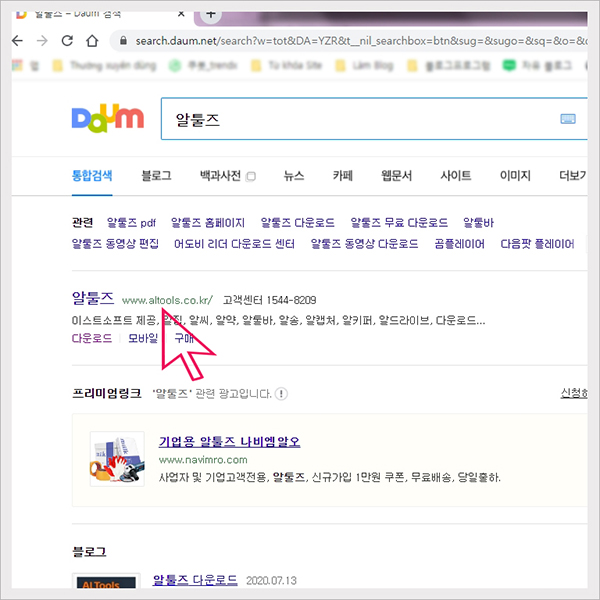Click the Daum logo

pyautogui.click(x=108, y=118)
